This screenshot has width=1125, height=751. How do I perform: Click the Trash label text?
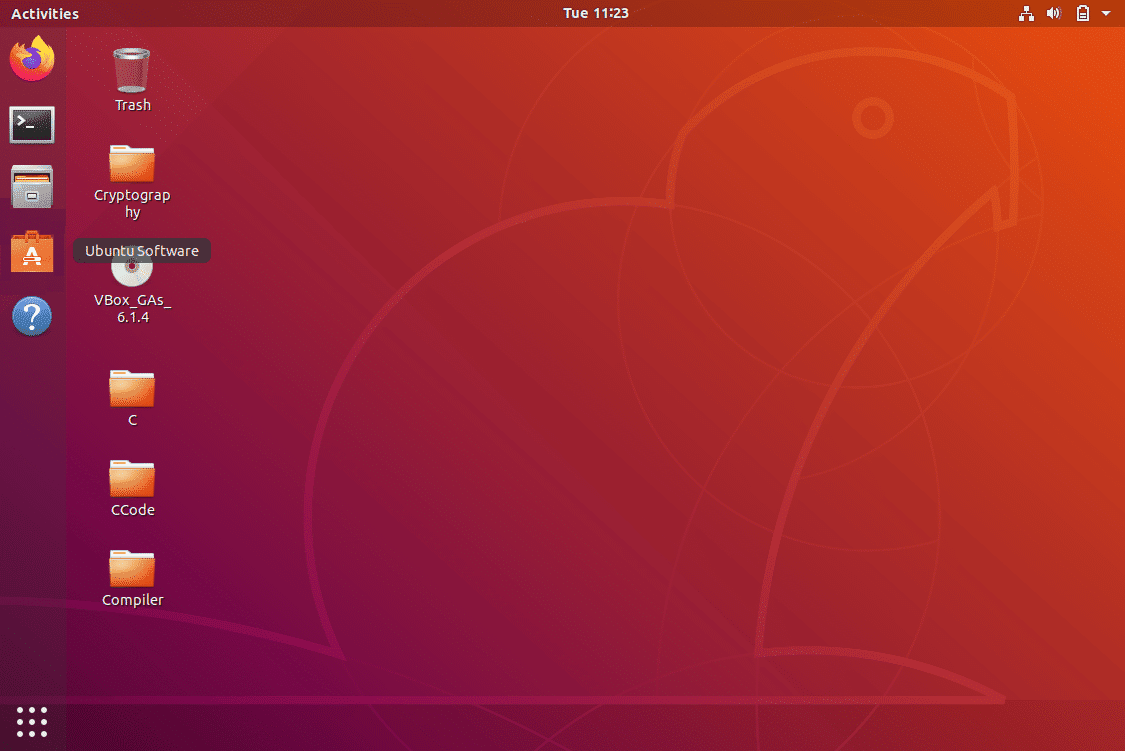coord(133,105)
